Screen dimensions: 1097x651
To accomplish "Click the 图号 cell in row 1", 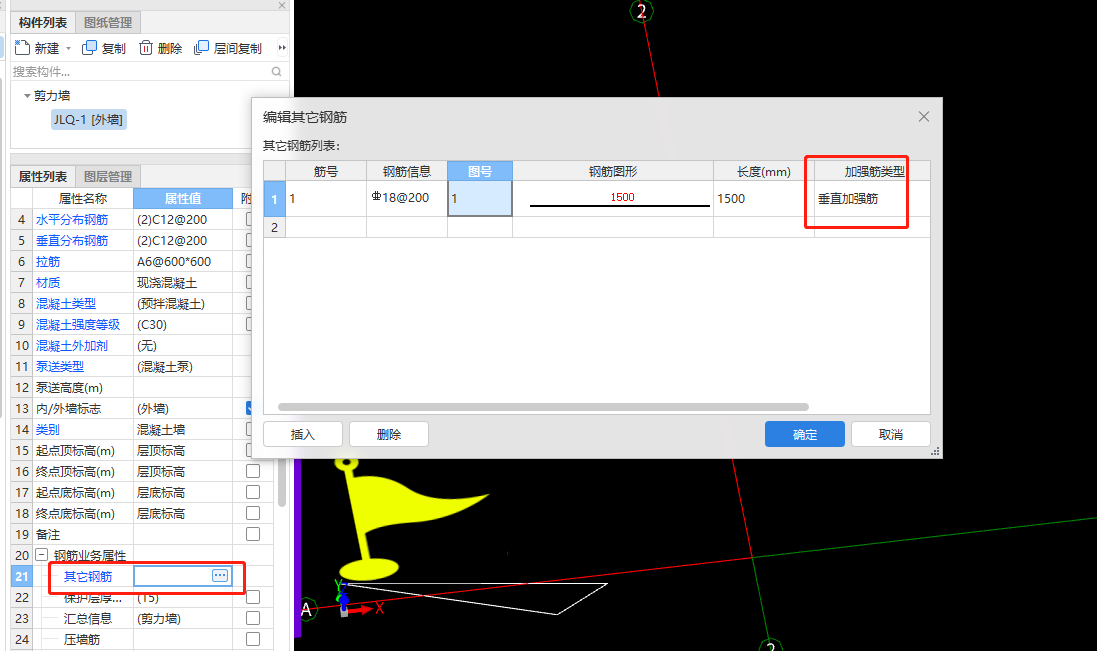I will (480, 199).
